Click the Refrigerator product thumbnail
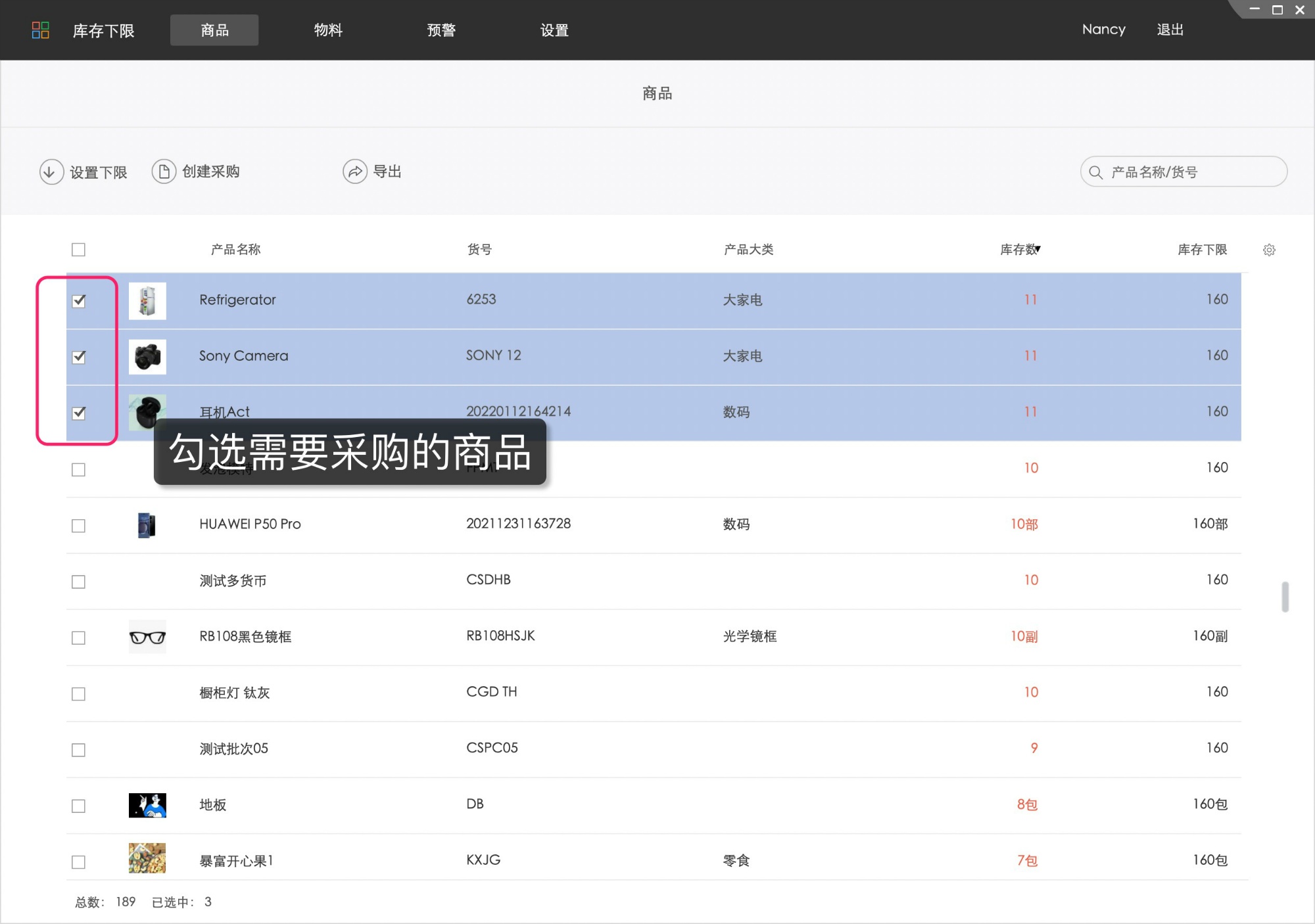 147,301
